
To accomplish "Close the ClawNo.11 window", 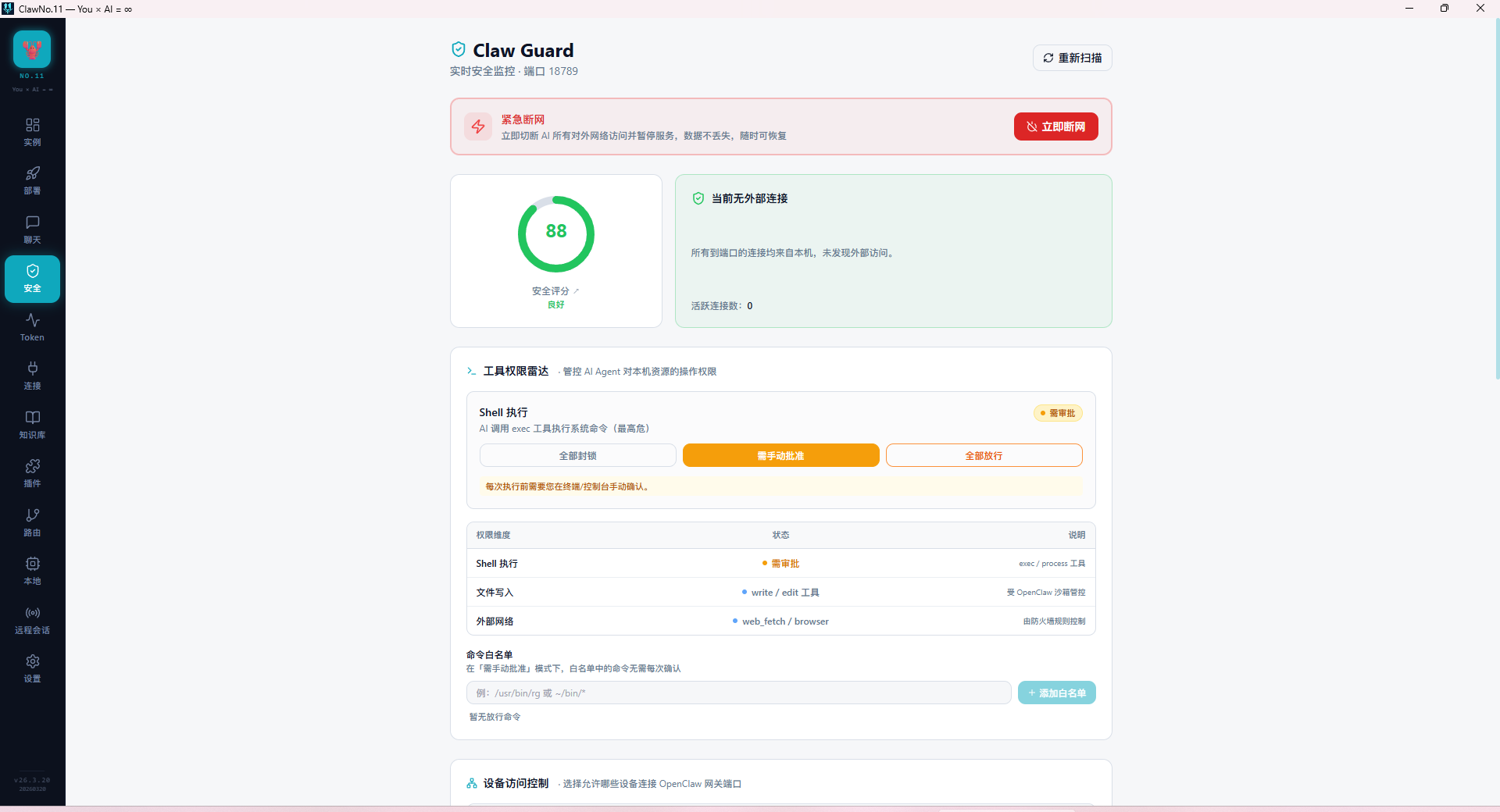I will tap(1480, 9).
